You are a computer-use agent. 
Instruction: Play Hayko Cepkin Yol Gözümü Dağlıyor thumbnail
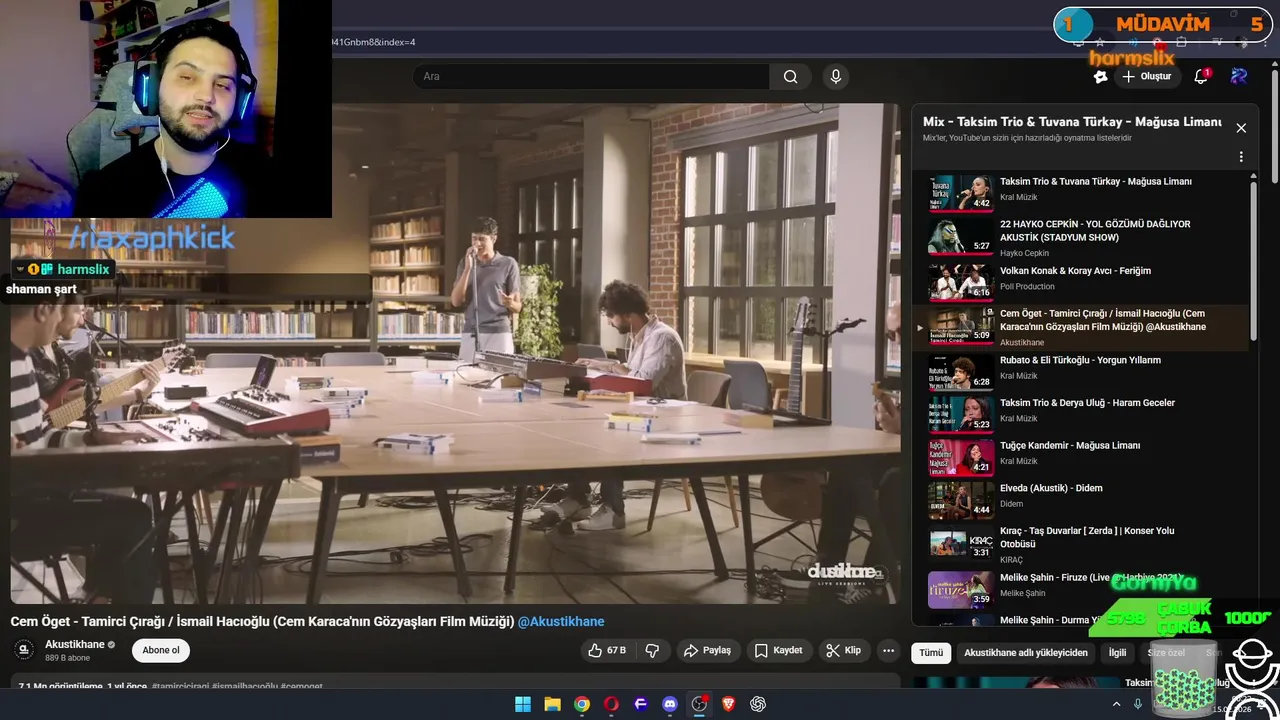click(960, 236)
